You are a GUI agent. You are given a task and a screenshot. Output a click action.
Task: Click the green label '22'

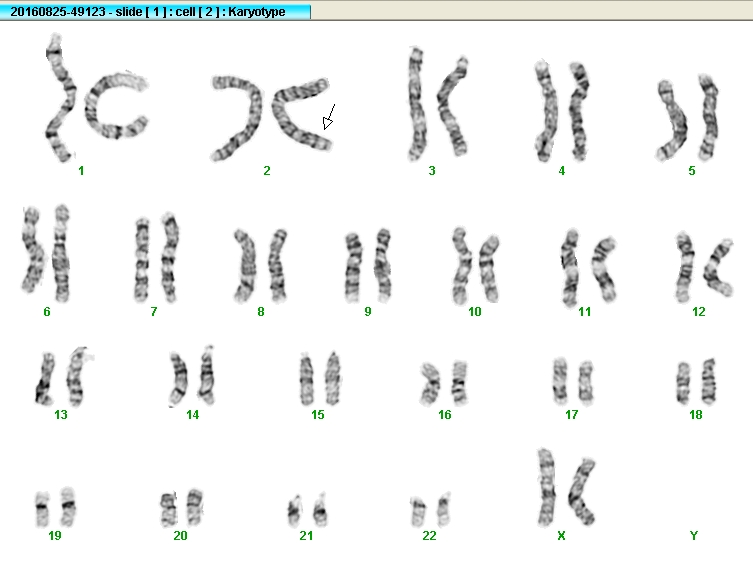[429, 535]
